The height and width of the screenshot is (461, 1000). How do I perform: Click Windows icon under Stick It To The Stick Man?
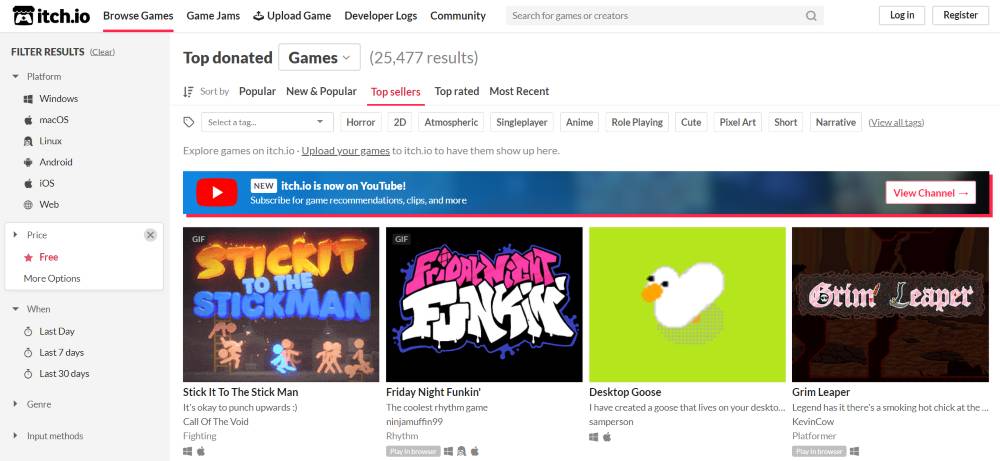click(188, 451)
